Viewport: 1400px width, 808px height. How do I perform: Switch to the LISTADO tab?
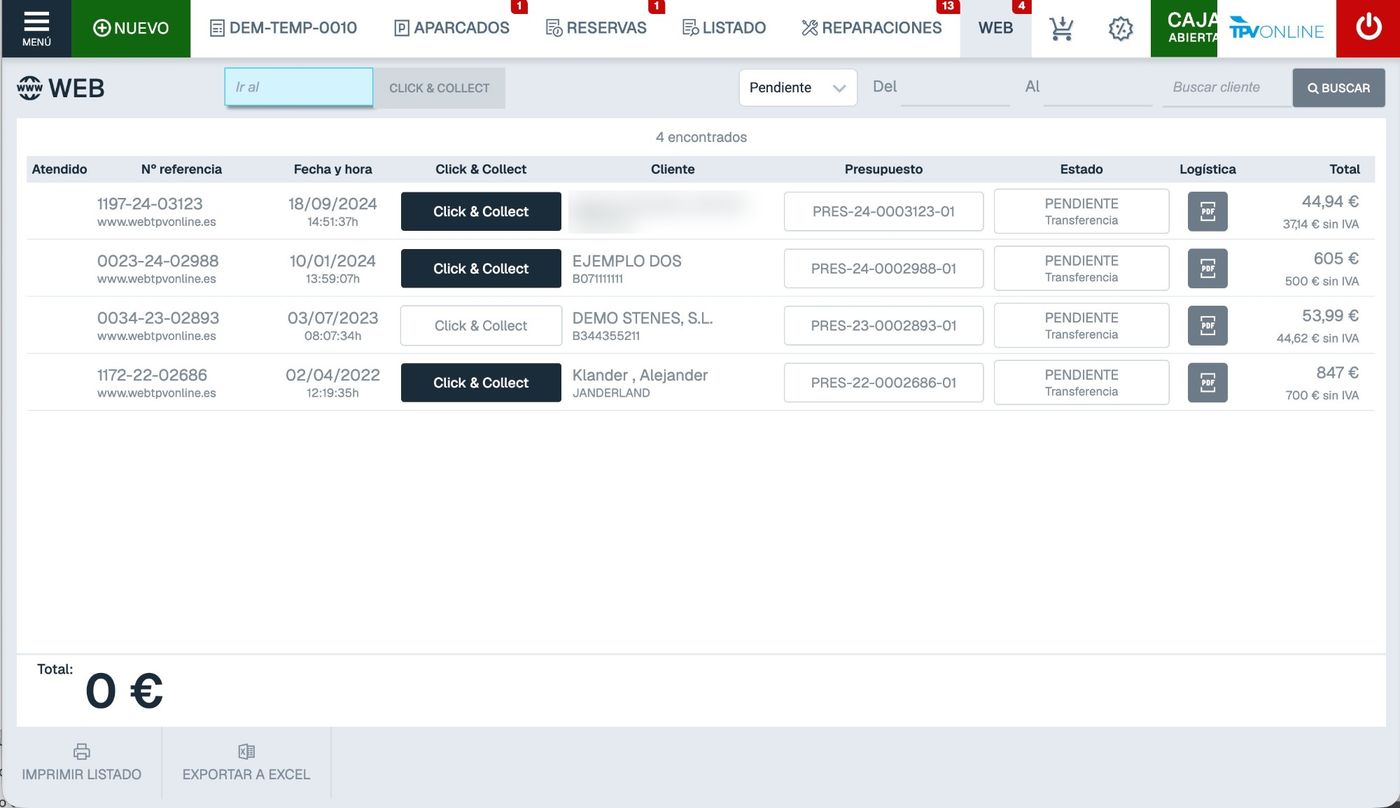[724, 28]
